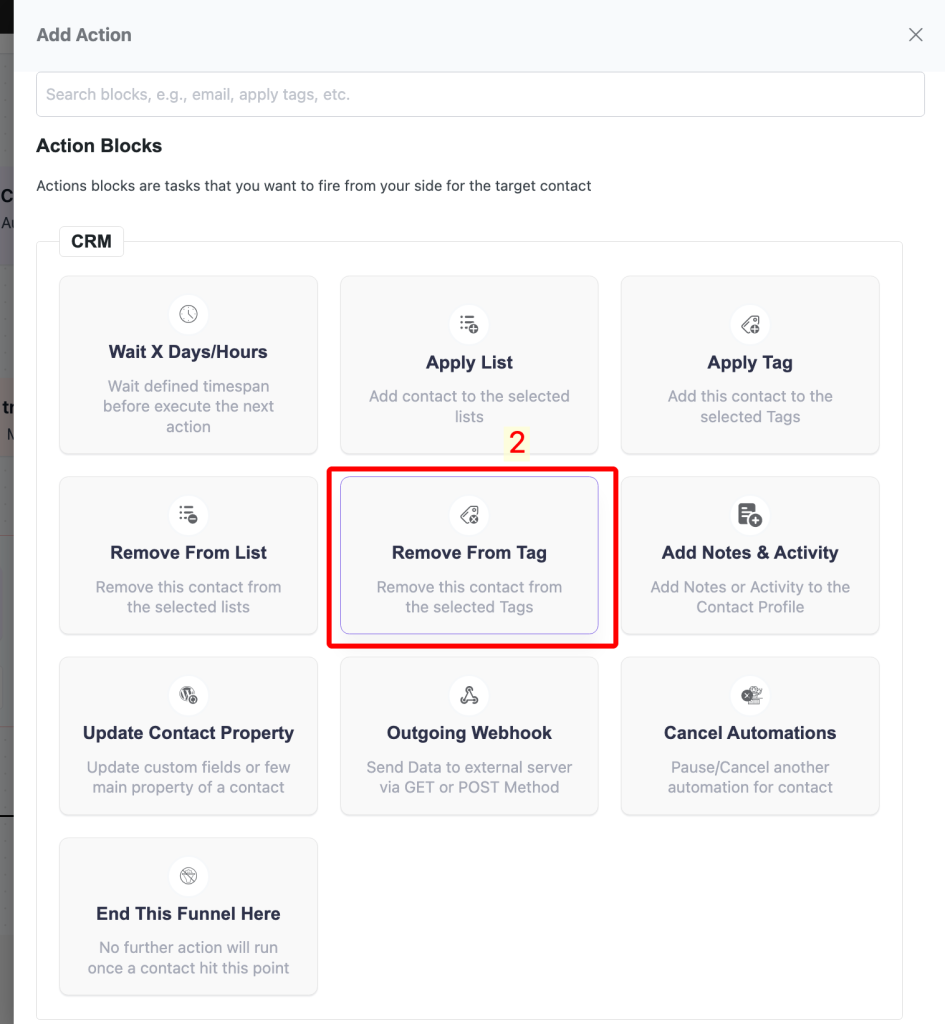
Task: Click the Outgoing Webhook icon
Action: 469,695
